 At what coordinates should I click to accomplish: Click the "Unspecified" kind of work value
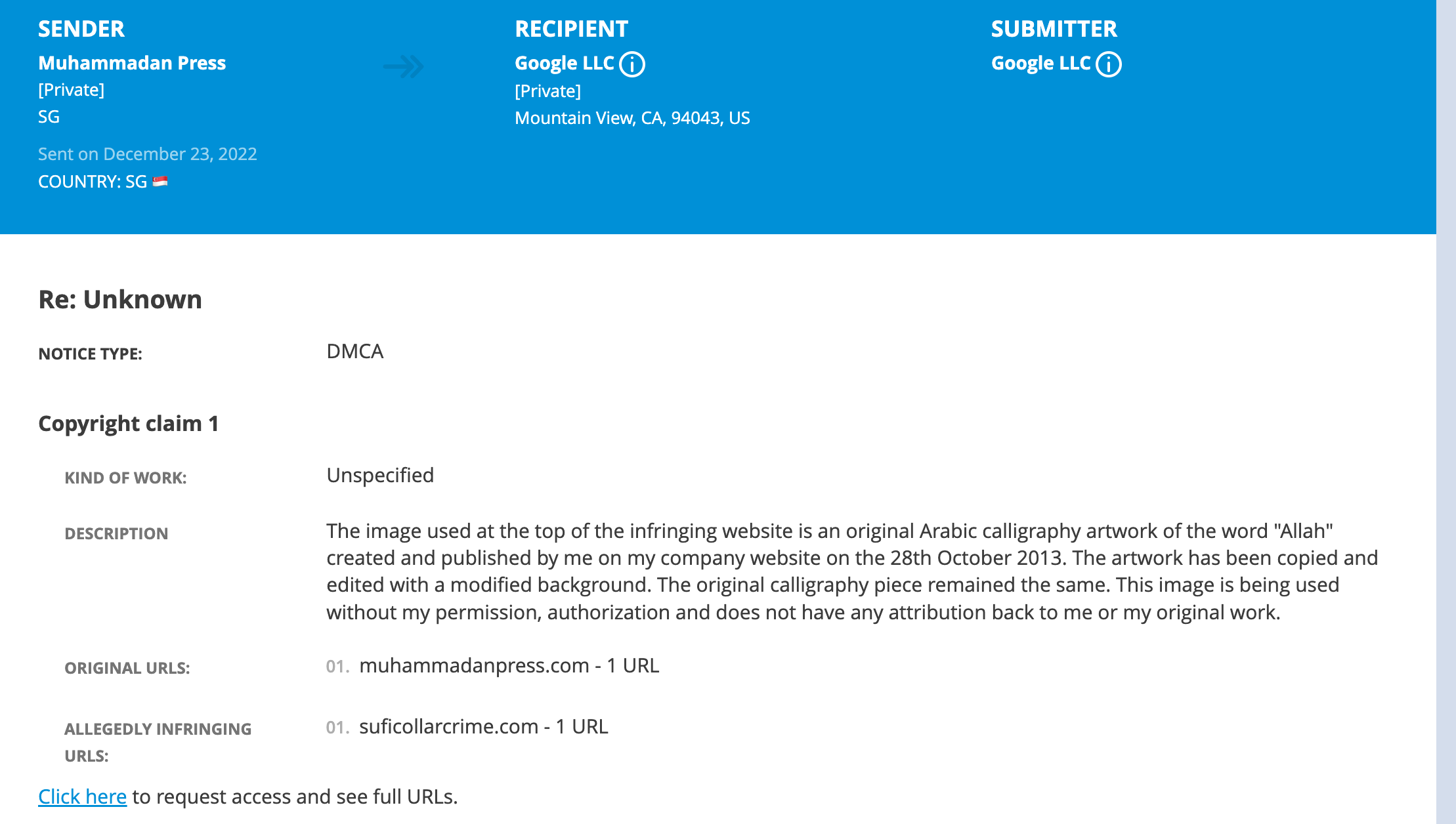coord(380,475)
